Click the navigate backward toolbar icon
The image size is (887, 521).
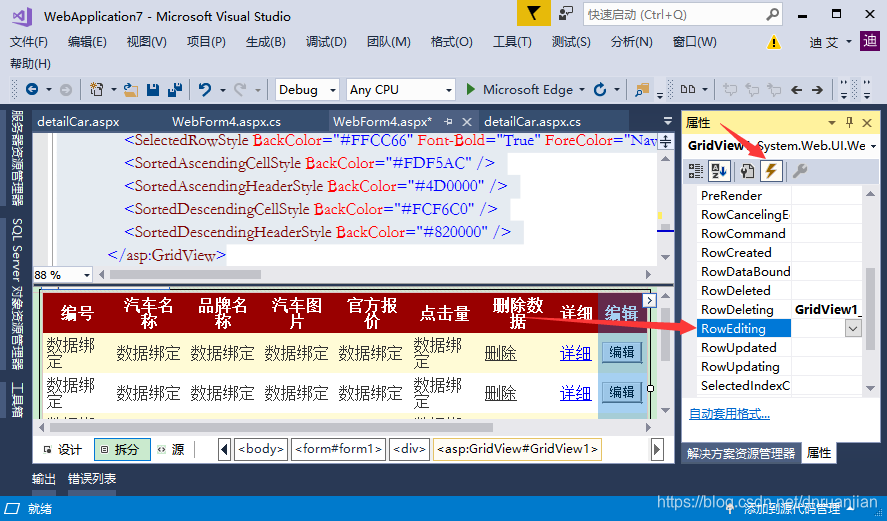[x=32, y=89]
